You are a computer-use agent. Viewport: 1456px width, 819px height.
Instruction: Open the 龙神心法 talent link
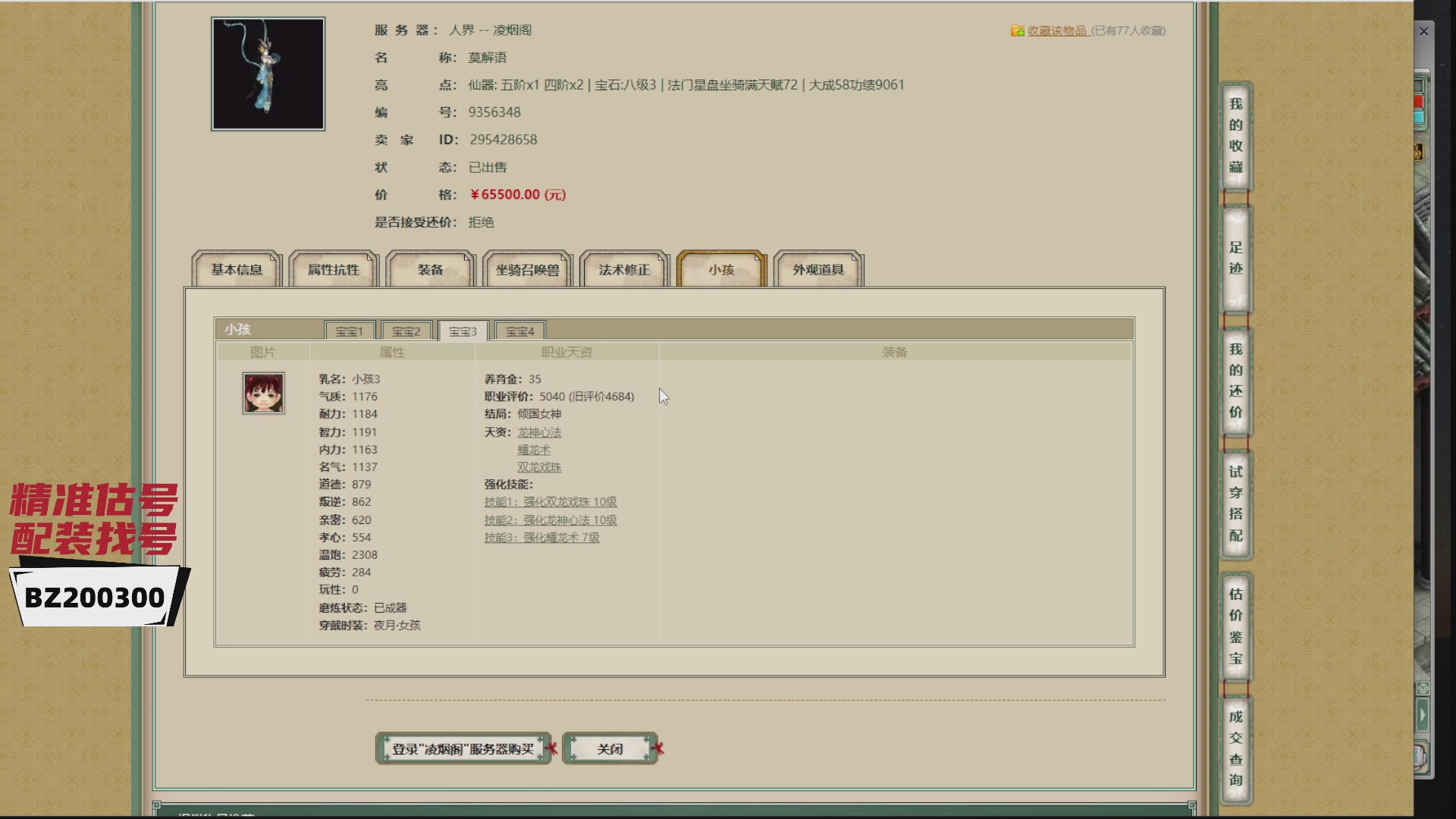point(538,432)
